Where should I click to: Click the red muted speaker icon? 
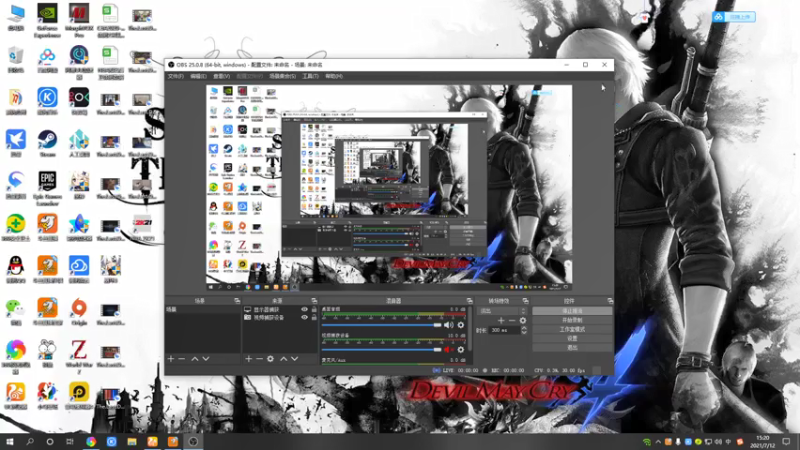(x=448, y=349)
